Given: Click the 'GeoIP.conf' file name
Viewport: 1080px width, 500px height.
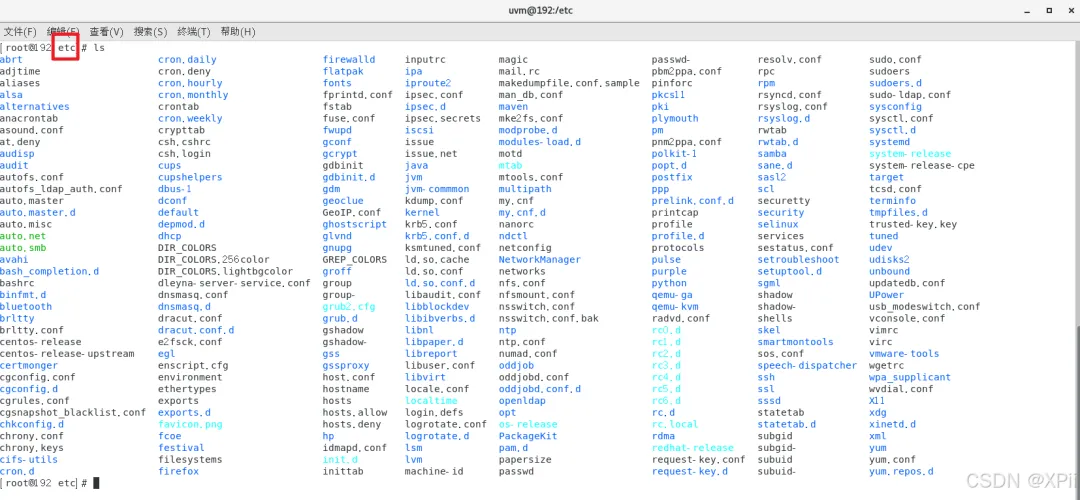Looking at the screenshot, I should point(351,212).
